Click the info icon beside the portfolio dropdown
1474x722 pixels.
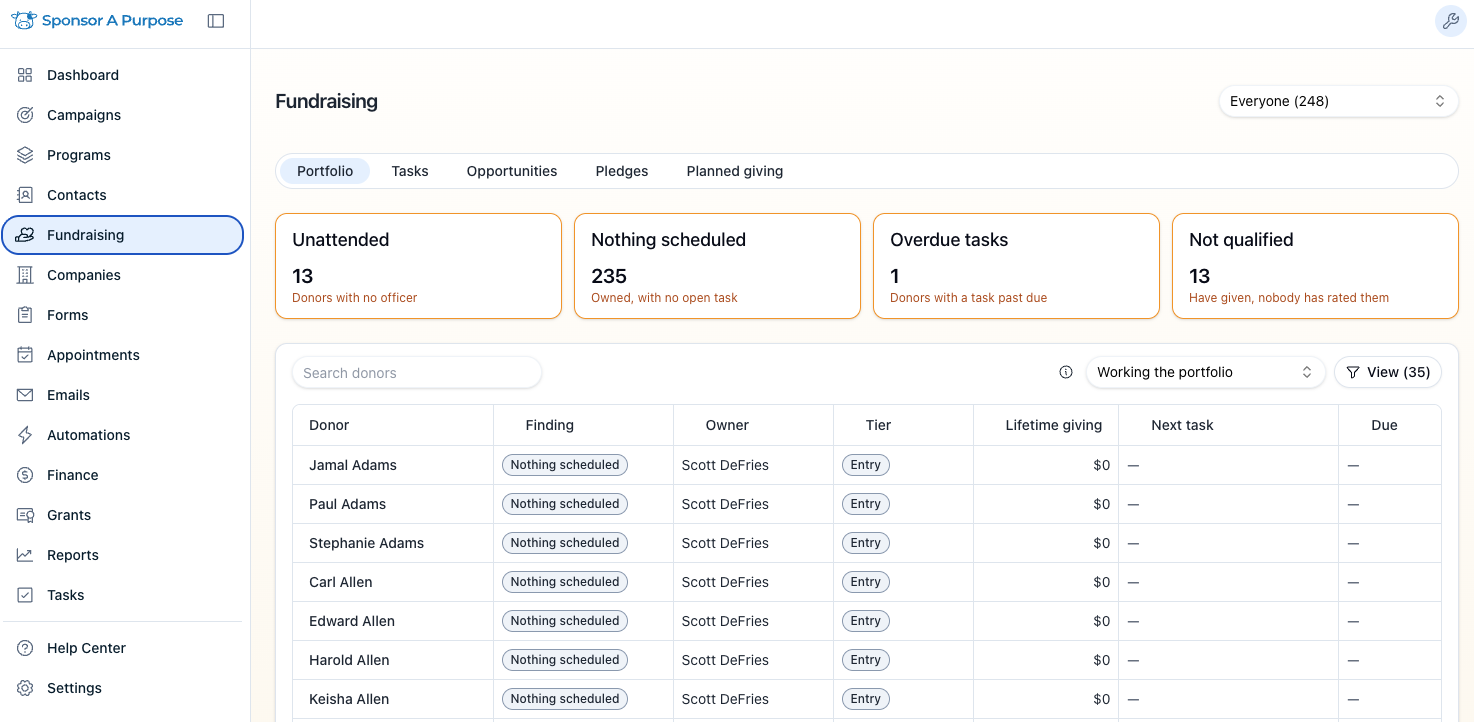click(x=1066, y=372)
